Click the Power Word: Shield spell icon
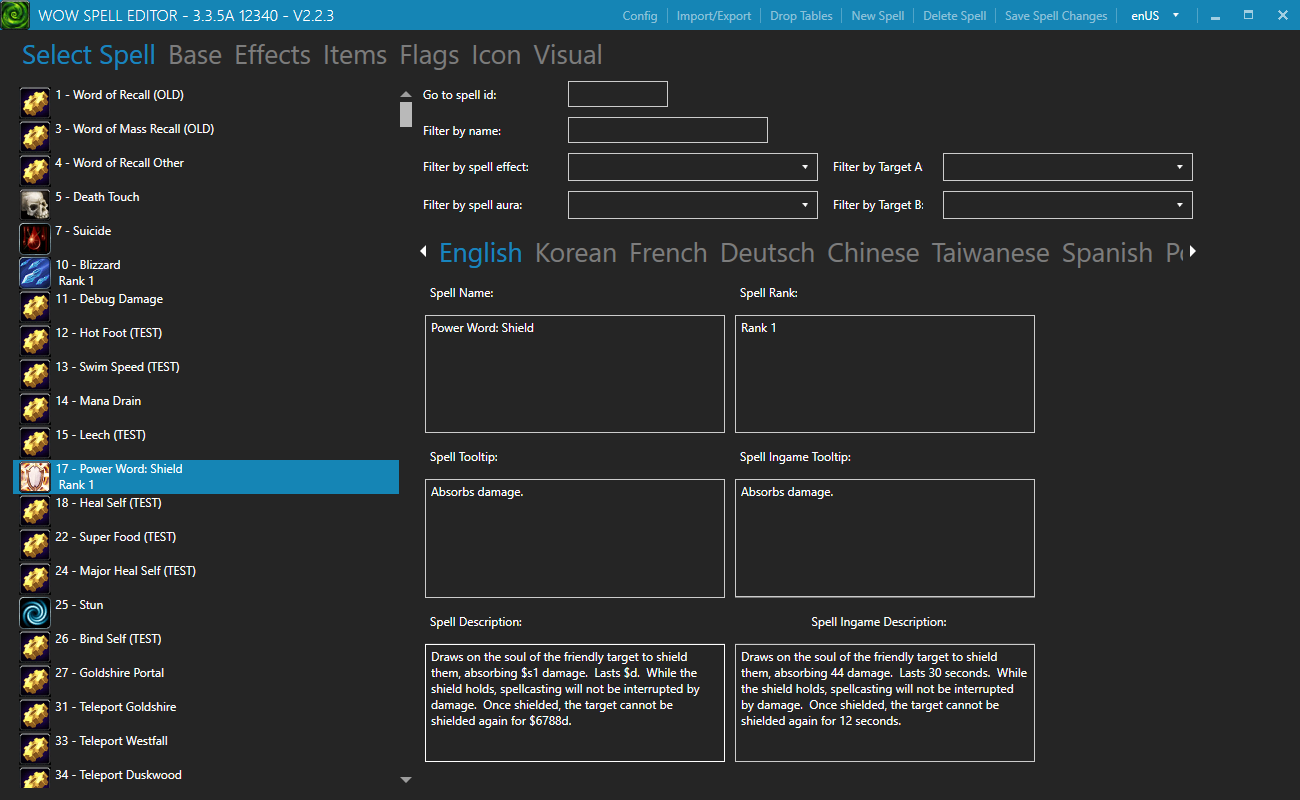 pos(35,477)
